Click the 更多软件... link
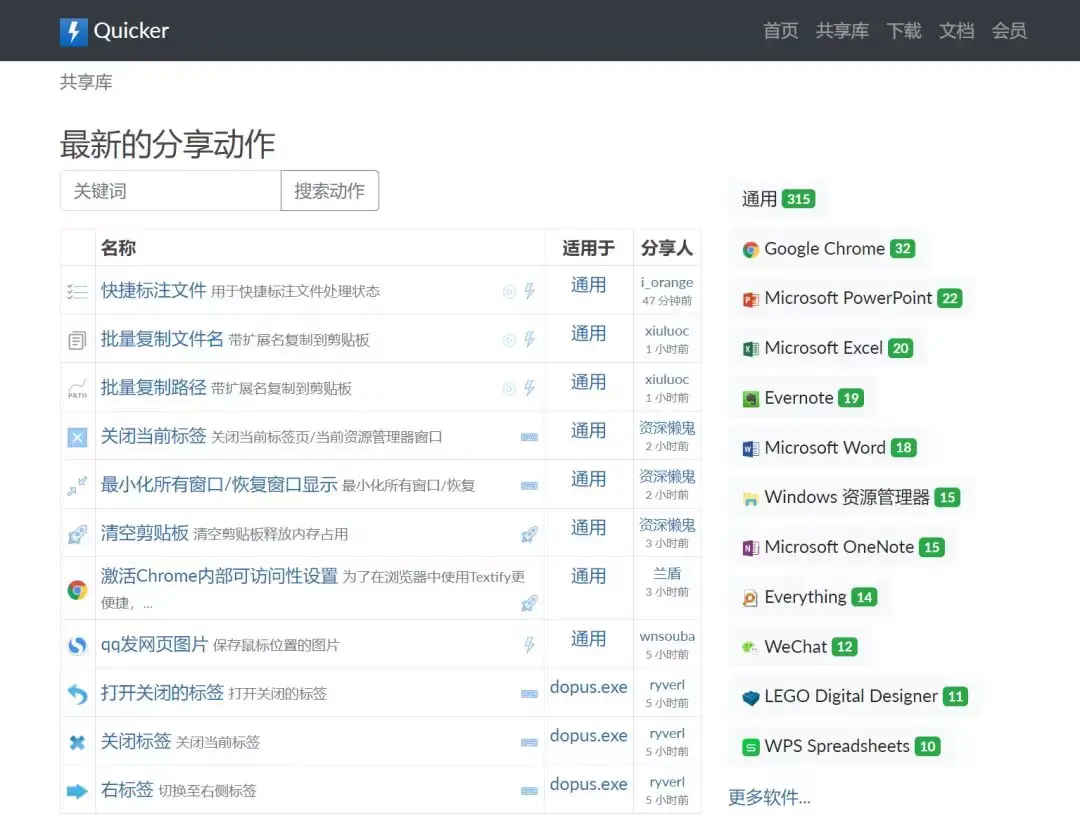 tap(769, 798)
